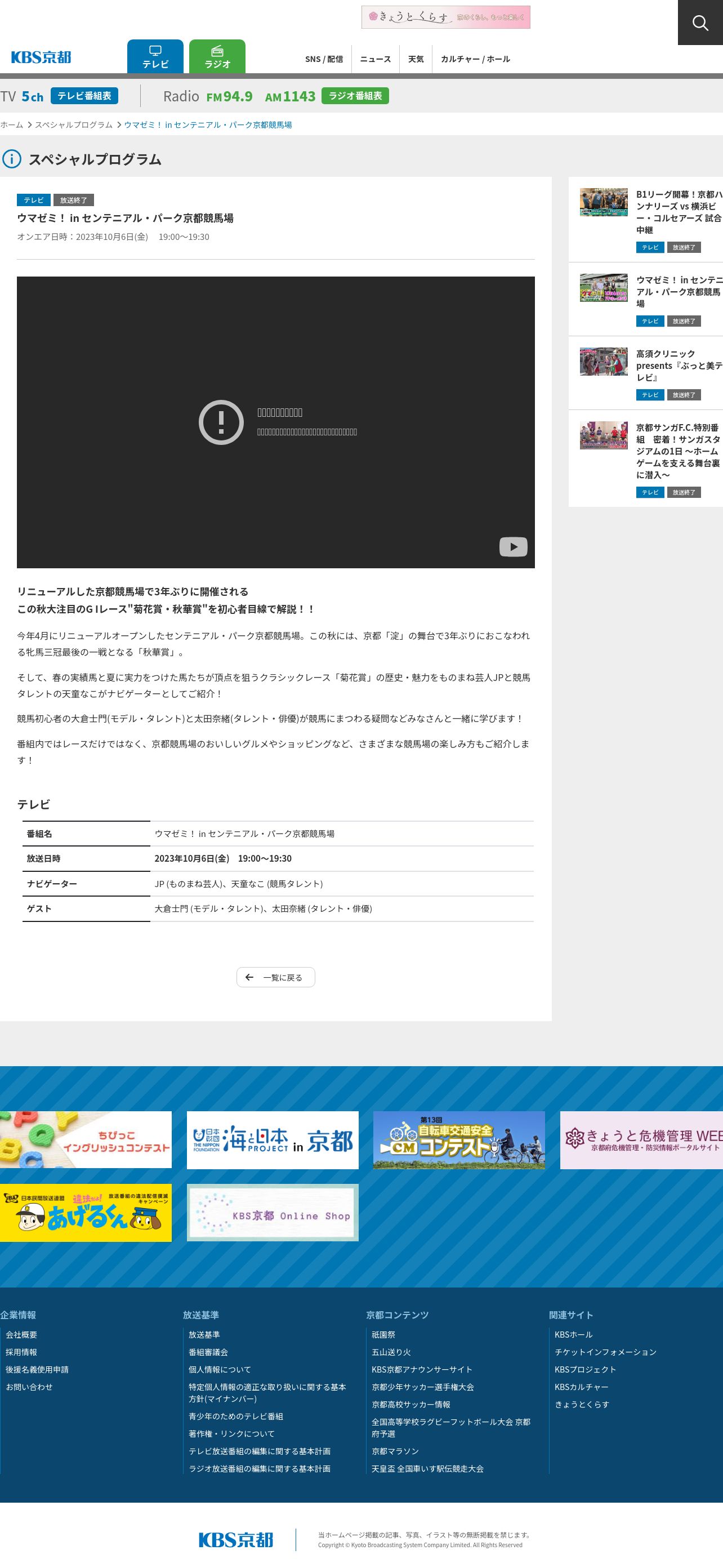The image size is (723, 1568).
Task: Open 後援名義使用申請 footer link
Action: [37, 1370]
